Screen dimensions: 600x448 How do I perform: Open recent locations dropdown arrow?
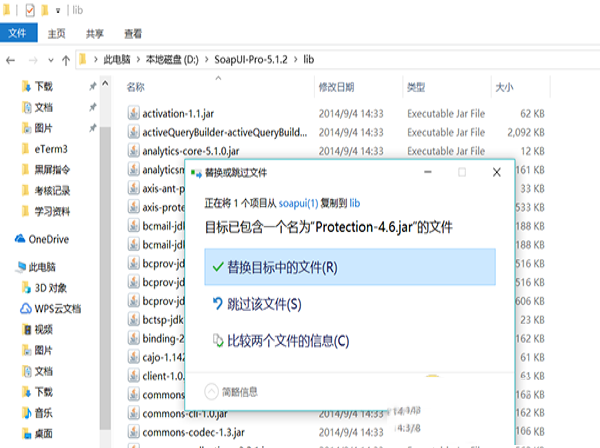point(51,60)
